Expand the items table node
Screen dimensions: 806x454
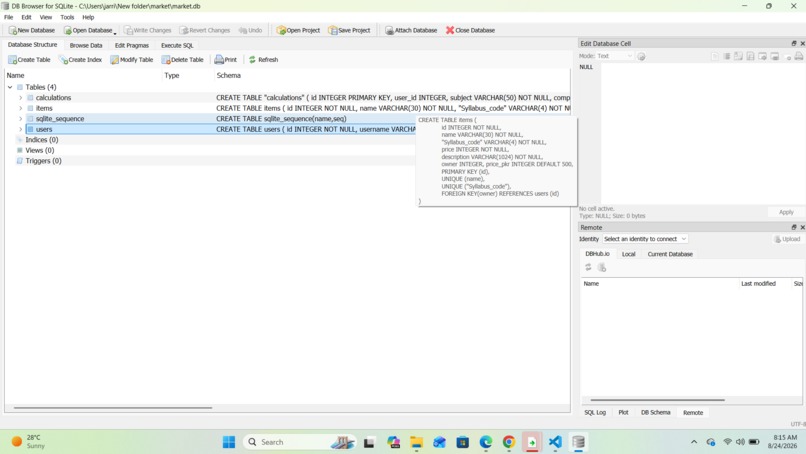tap(21, 108)
